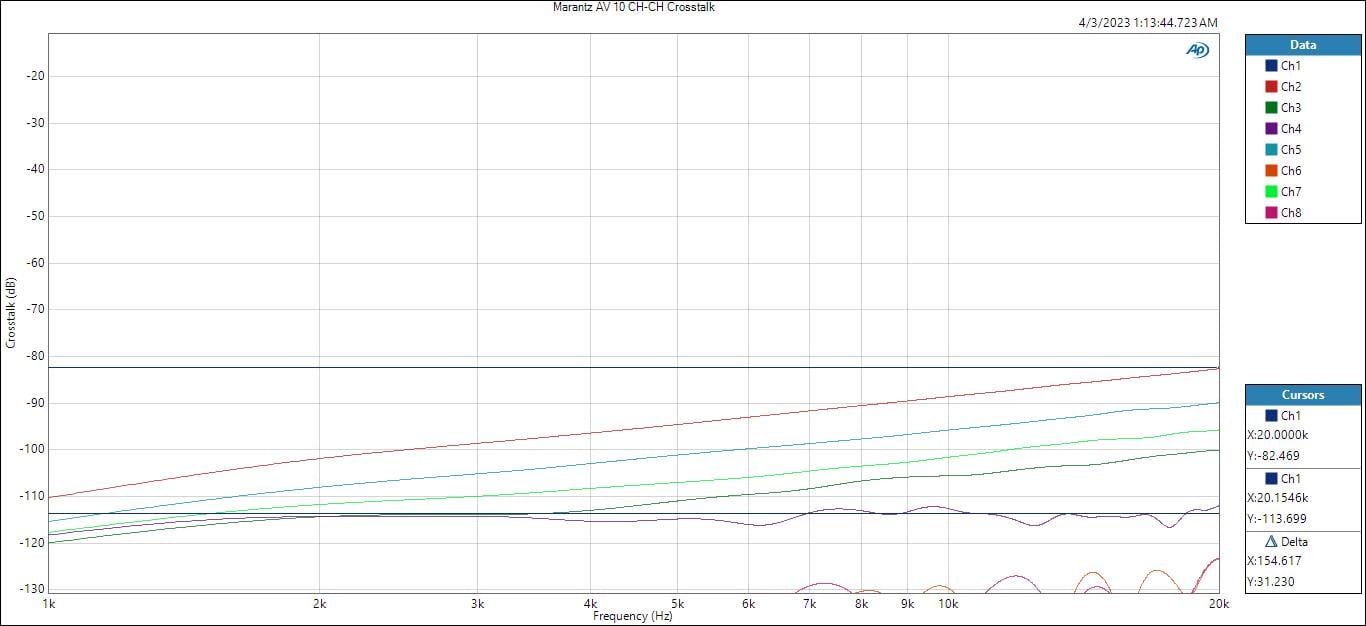The width and height of the screenshot is (1366, 626).
Task: Click the purple Ch4 legend swatch
Action: point(1271,129)
